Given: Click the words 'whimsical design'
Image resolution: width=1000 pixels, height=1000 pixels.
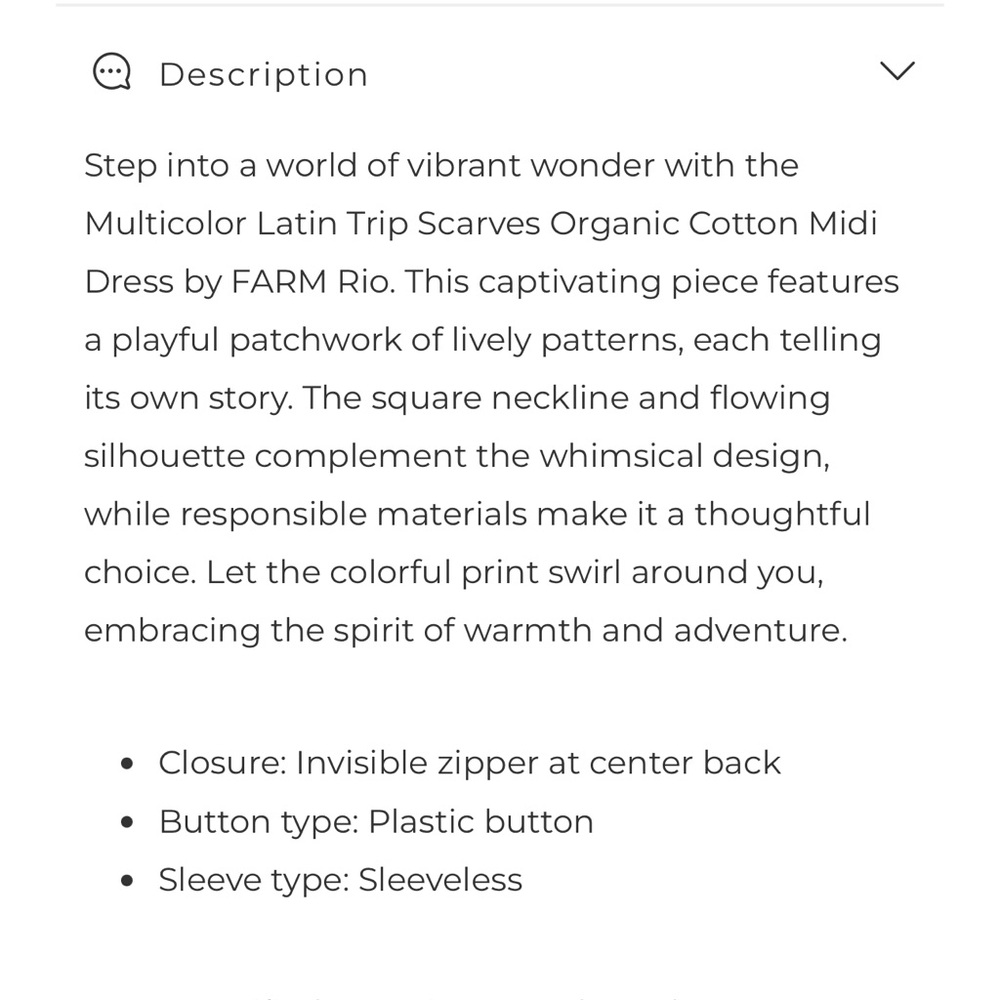Looking at the screenshot, I should pos(684,456).
